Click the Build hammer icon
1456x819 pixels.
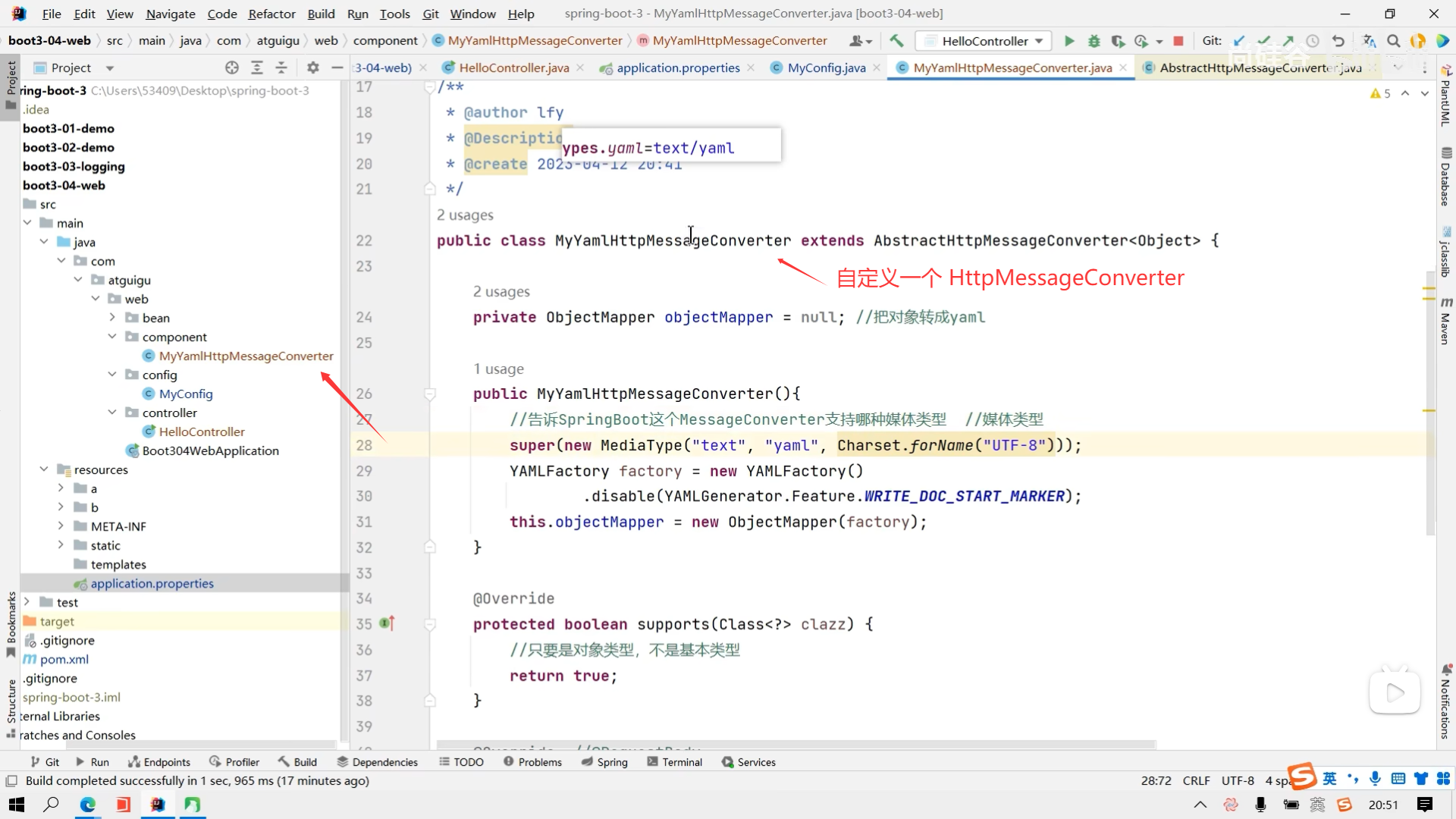(896, 41)
